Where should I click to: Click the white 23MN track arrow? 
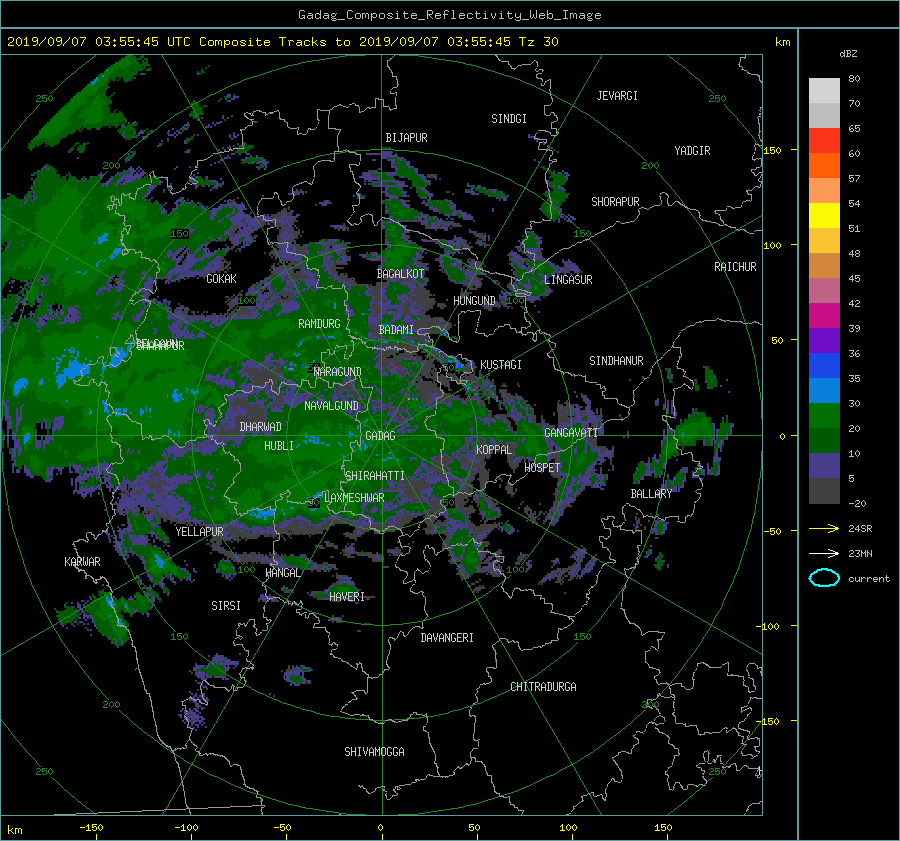pos(824,553)
